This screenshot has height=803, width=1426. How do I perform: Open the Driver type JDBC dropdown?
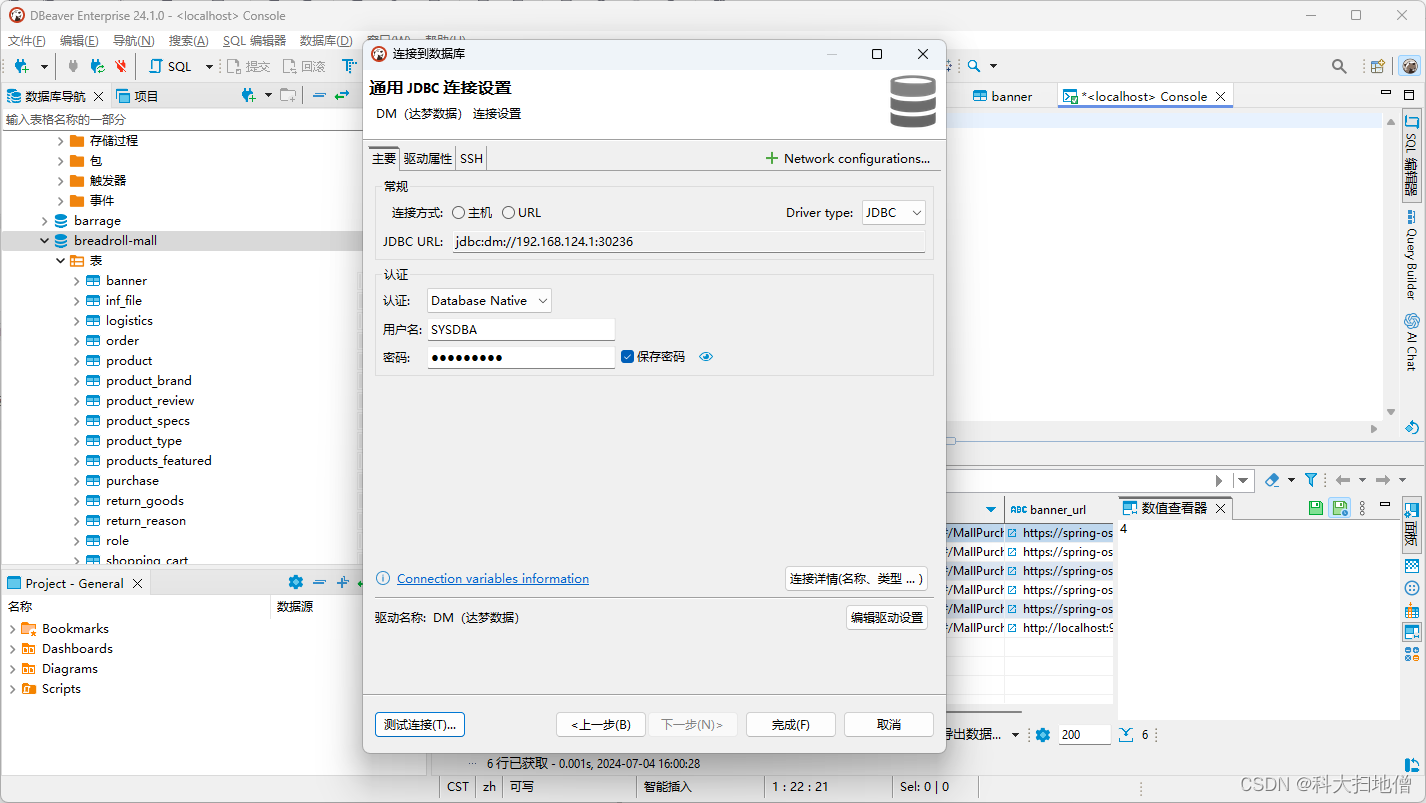click(x=894, y=213)
